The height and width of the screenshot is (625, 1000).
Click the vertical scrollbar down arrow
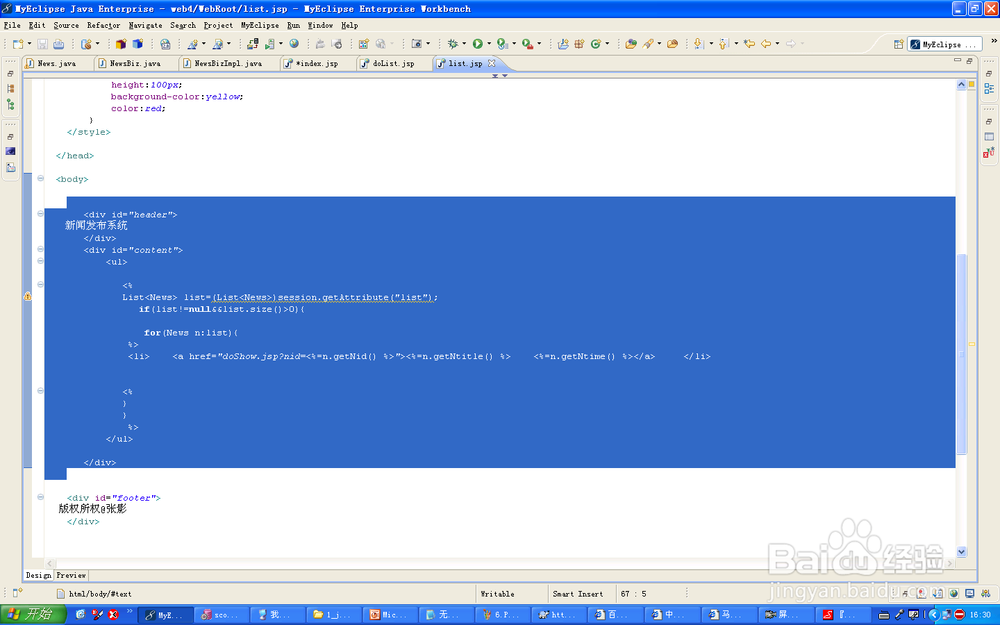pos(961,552)
